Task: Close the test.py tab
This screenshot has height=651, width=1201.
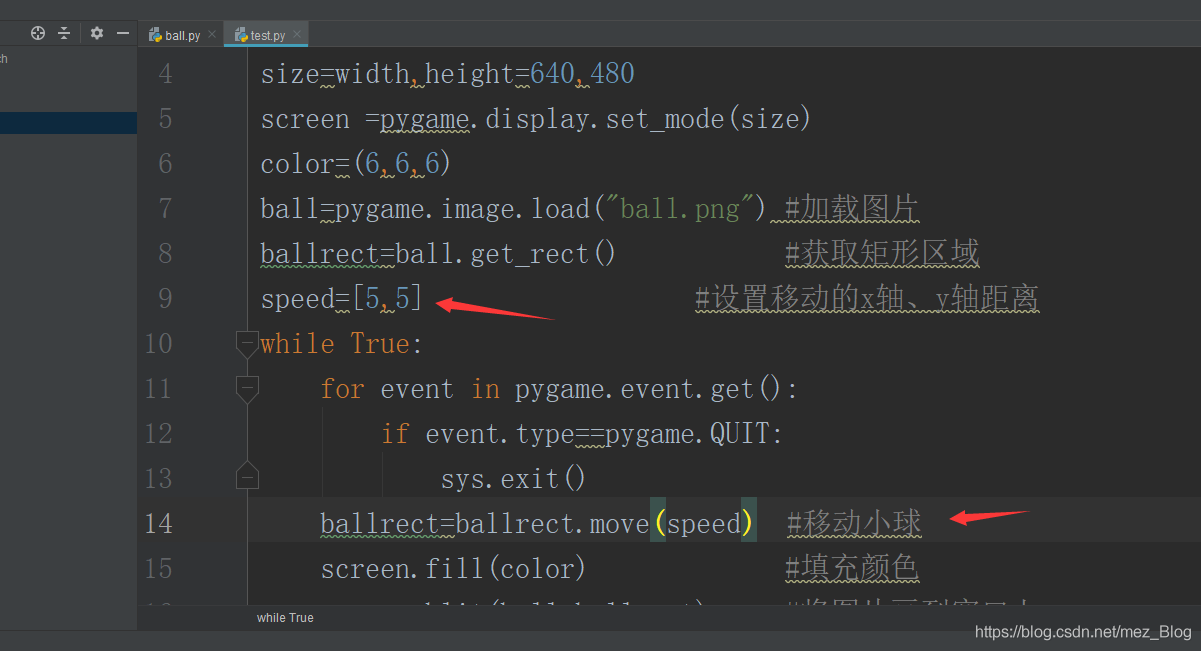Action: [297, 33]
